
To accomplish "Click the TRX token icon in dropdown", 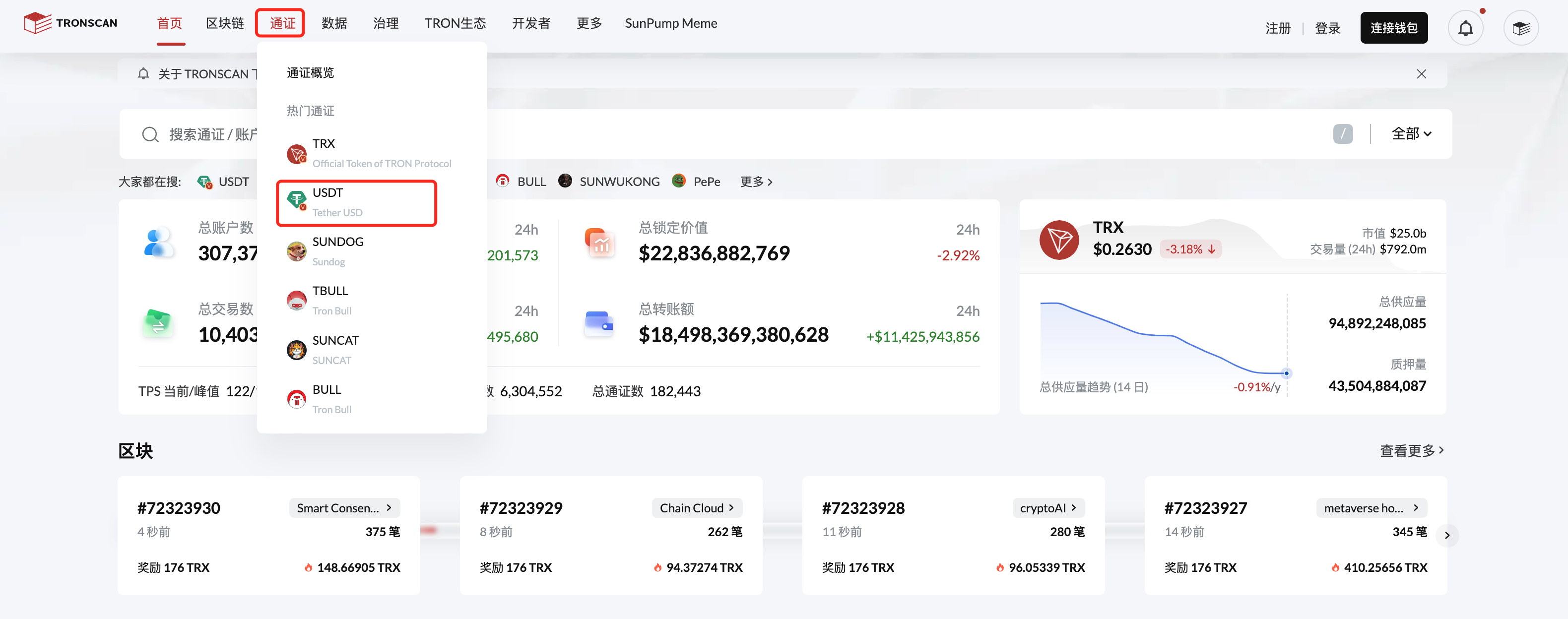I will pyautogui.click(x=296, y=154).
